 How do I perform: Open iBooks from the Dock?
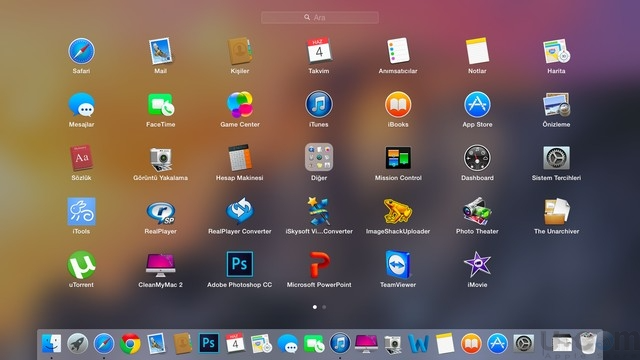point(471,343)
